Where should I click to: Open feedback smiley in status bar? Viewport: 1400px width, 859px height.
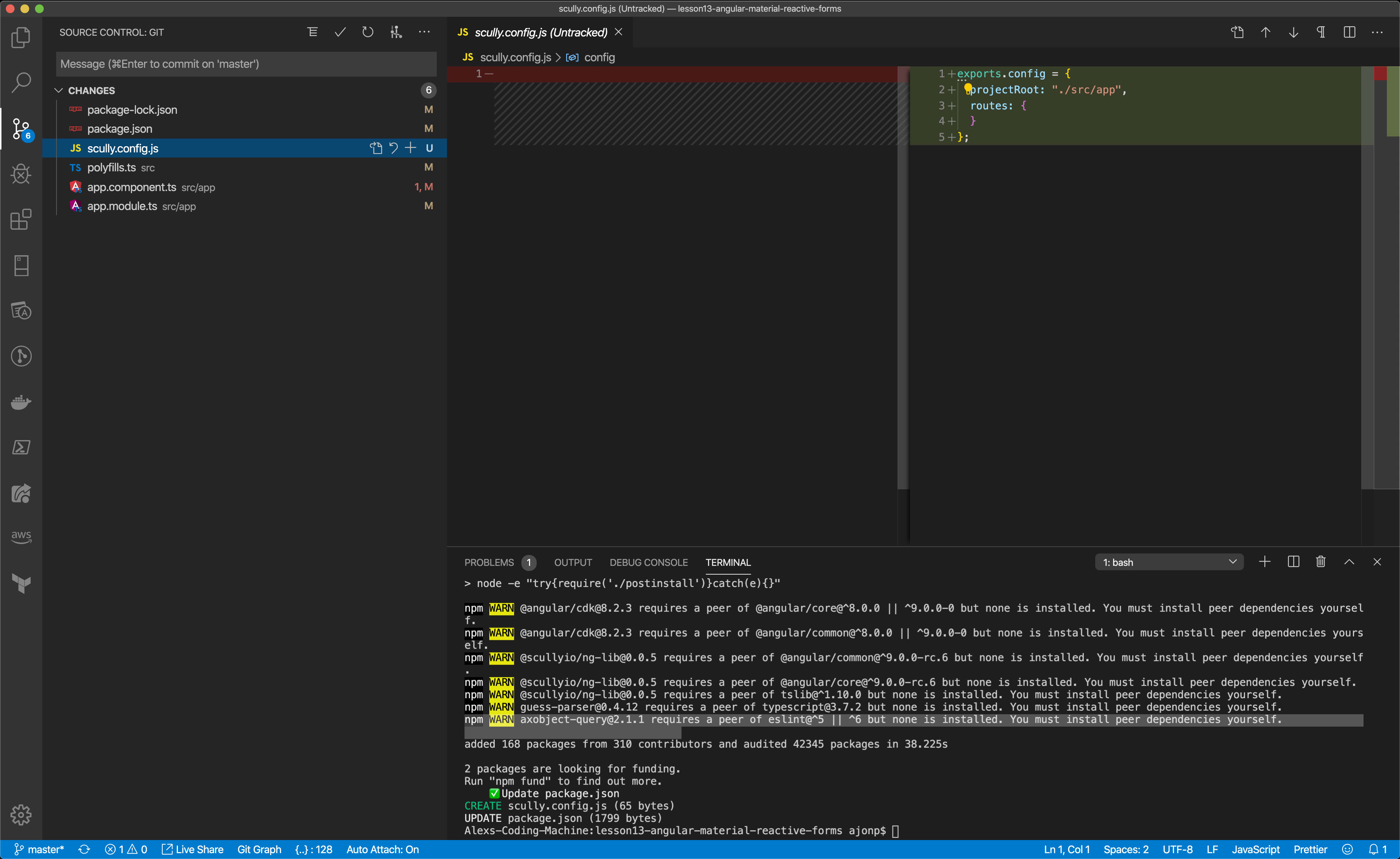(x=1347, y=850)
